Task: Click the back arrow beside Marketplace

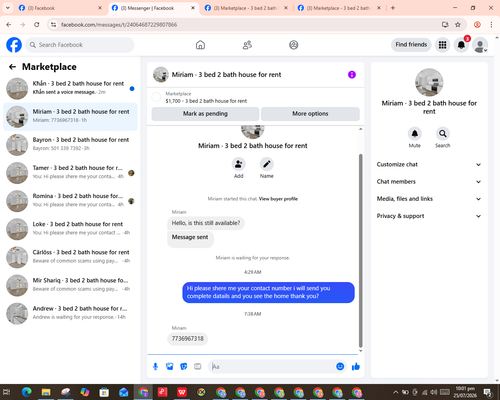Action: pos(12,67)
